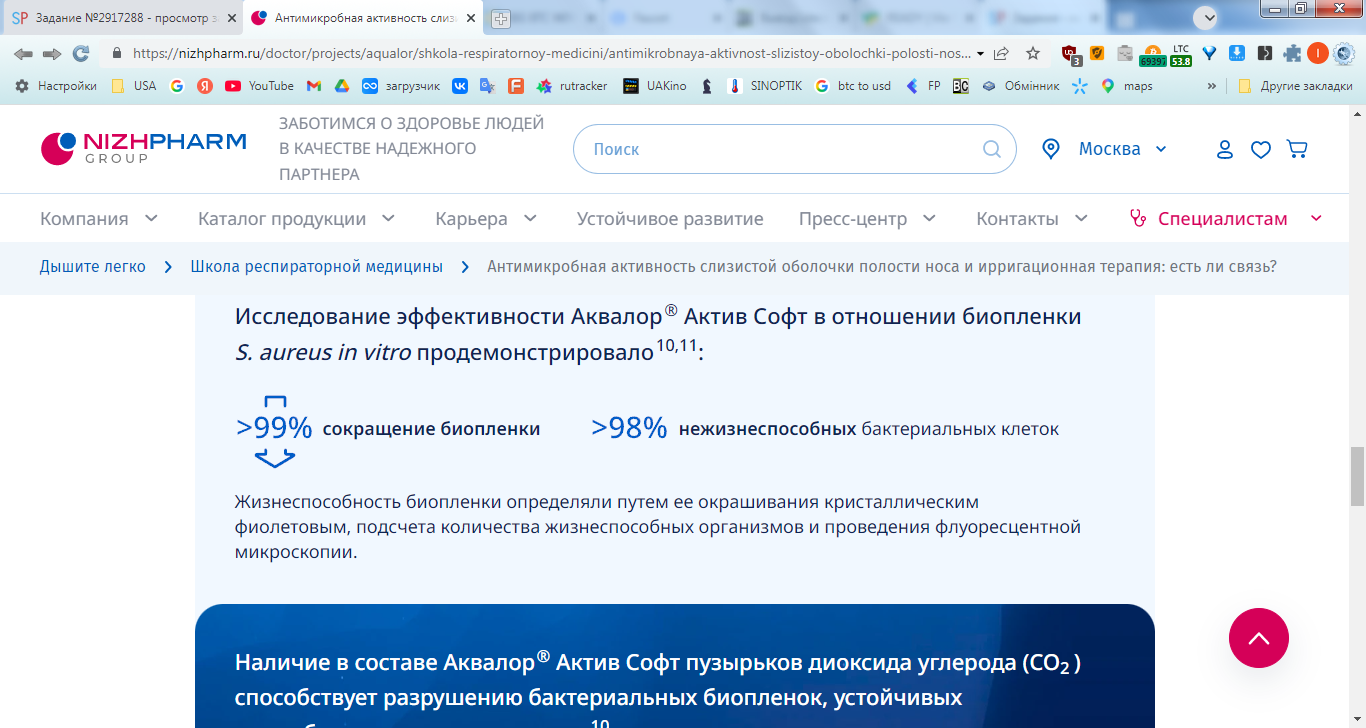The image size is (1366, 728).
Task: Open the uBlock Origin extension icon
Action: coord(1071,54)
